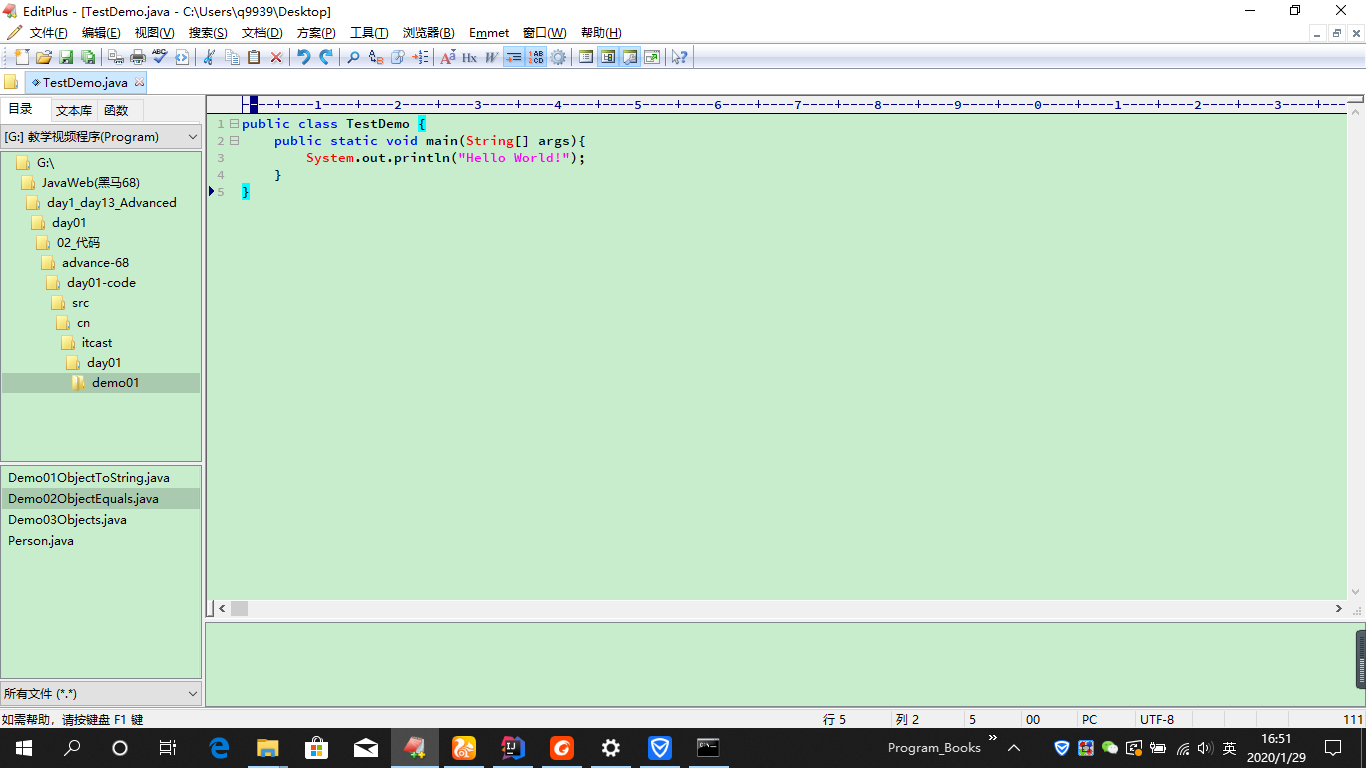Collapse the main method fold on line 2

(x=234, y=141)
